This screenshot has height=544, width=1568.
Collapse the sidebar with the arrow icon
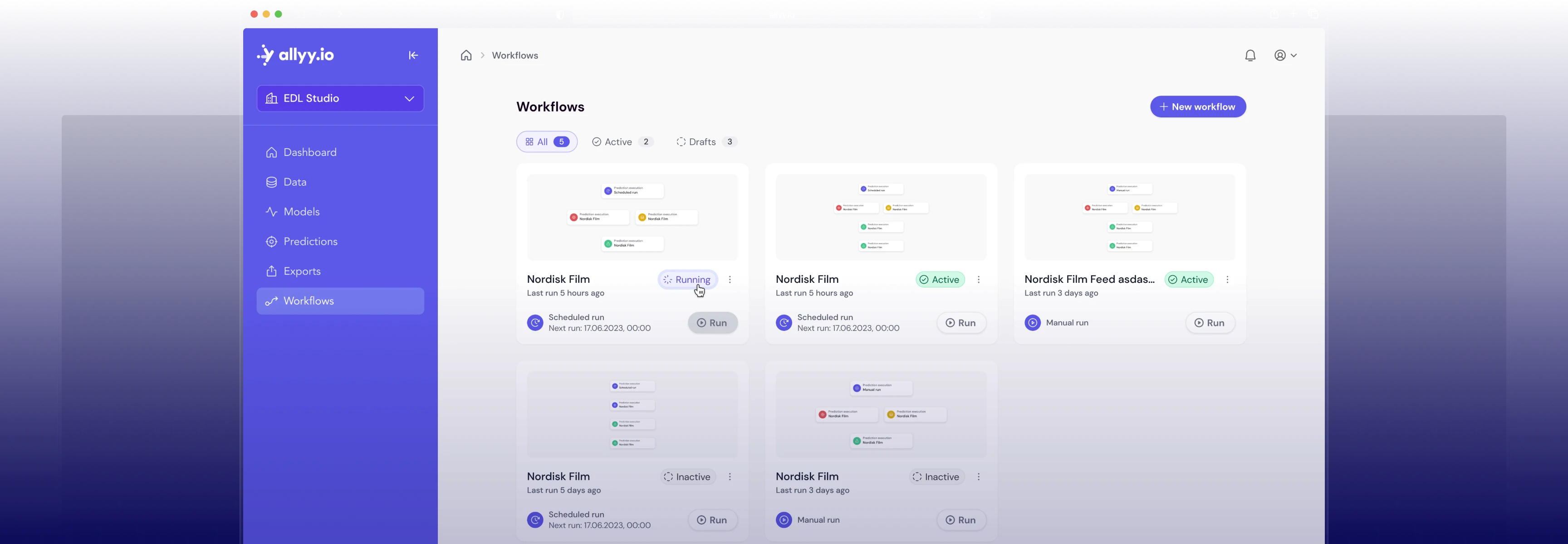413,55
